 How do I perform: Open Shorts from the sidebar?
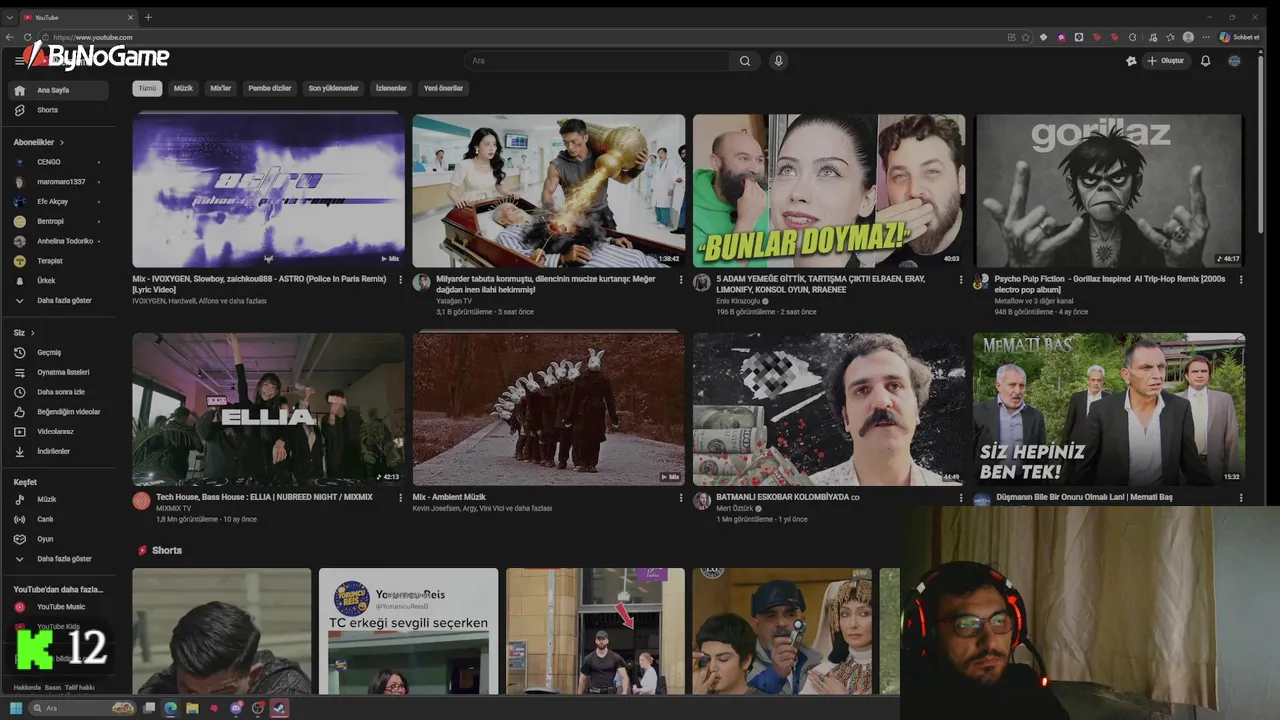(x=57, y=110)
